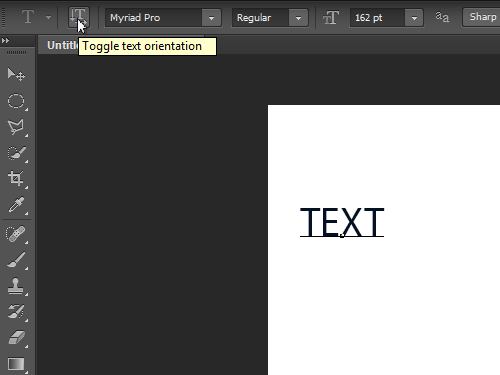Open the Regular font style dropdown
500x375 pixels.
click(x=298, y=18)
